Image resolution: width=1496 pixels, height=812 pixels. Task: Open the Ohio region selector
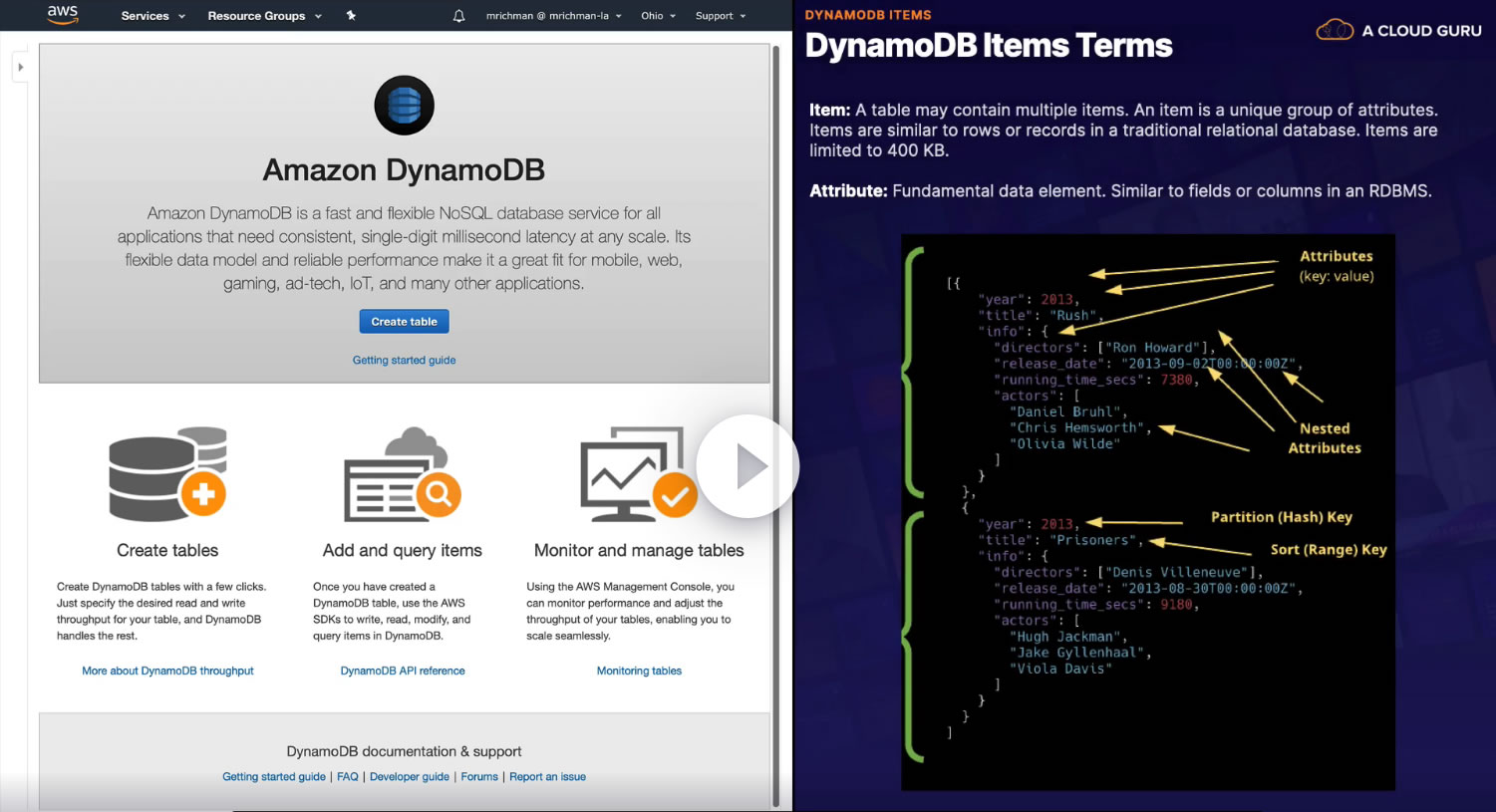coord(658,16)
